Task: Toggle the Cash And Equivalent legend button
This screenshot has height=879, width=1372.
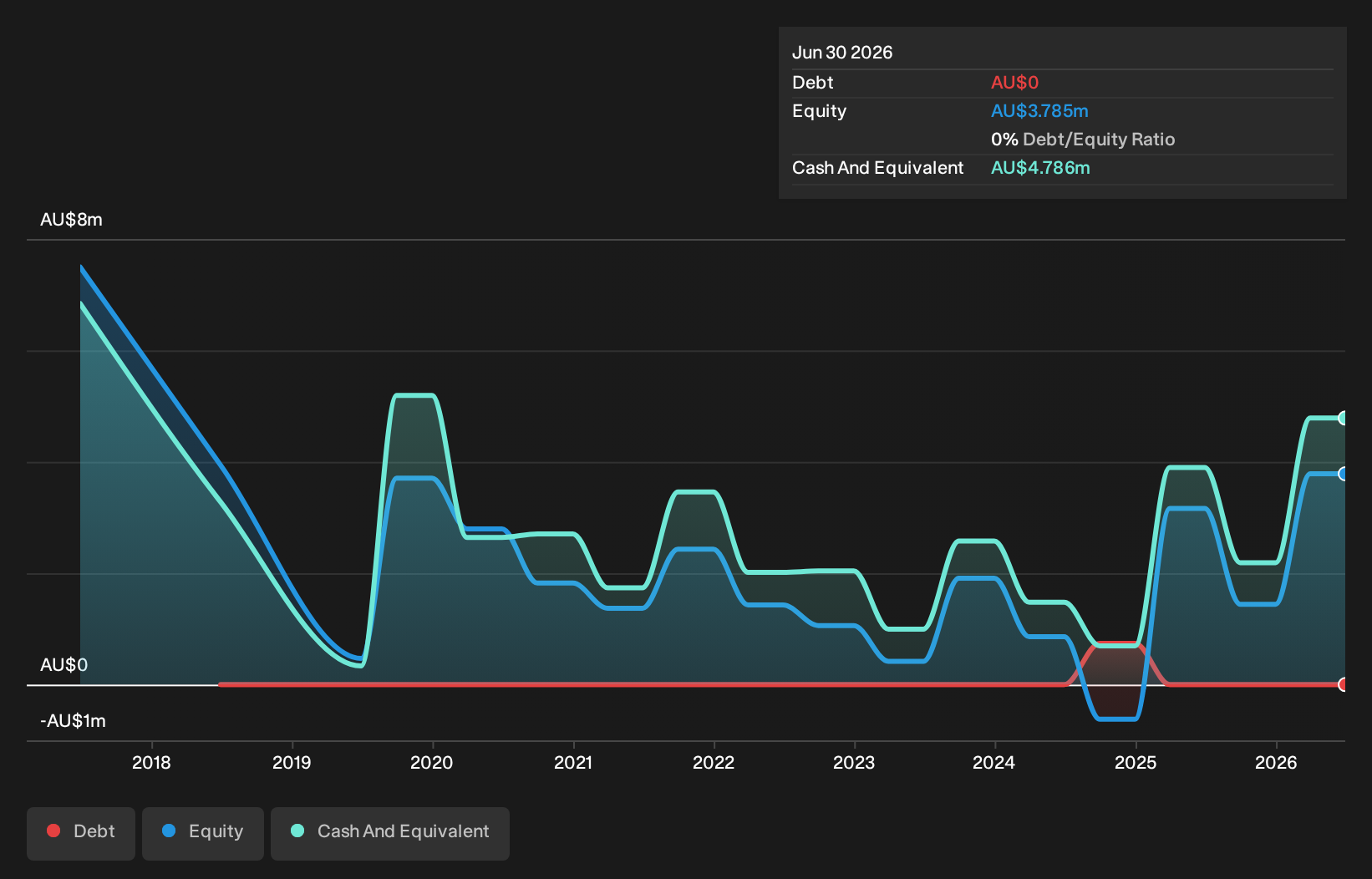Action: click(x=390, y=833)
